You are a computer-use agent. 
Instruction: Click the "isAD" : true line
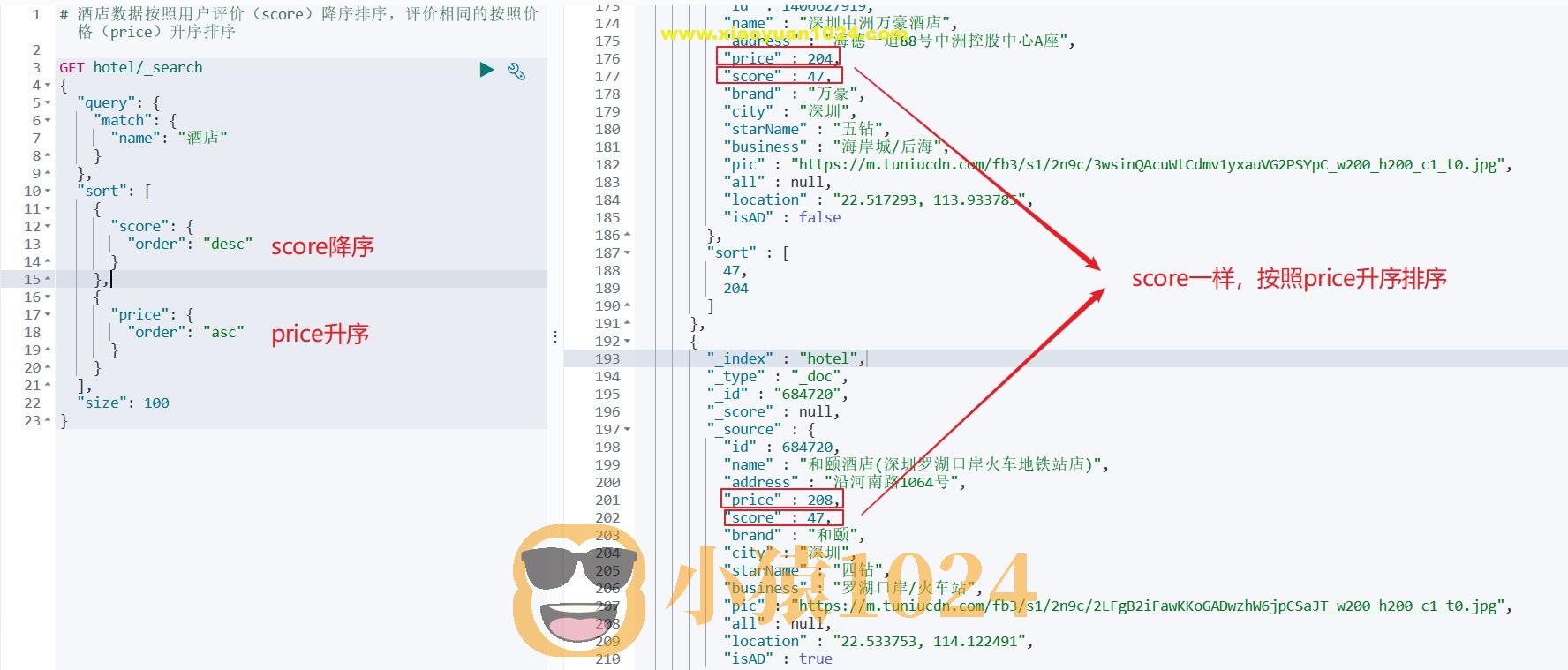point(777,659)
